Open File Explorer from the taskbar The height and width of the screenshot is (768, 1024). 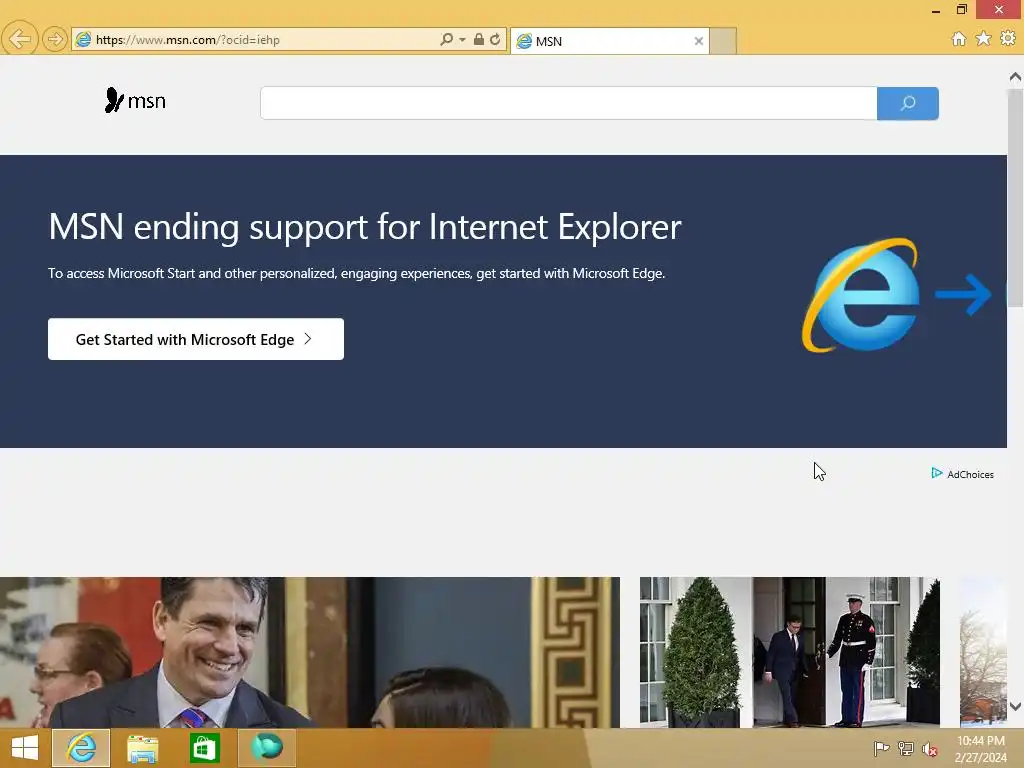[142, 748]
